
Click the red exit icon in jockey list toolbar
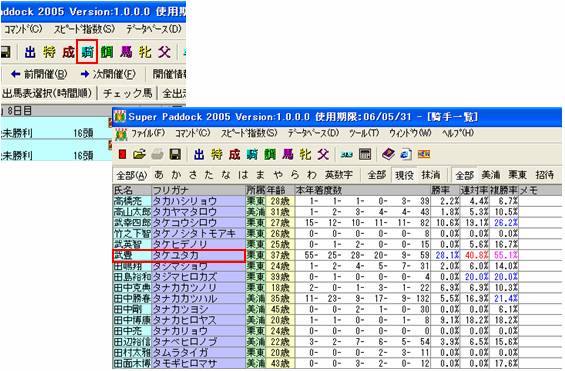[123, 155]
